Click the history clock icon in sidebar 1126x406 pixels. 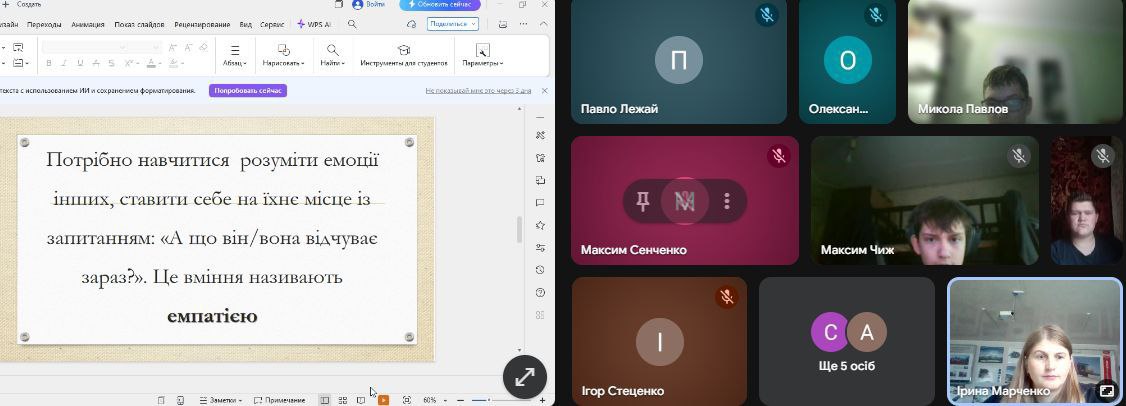click(540, 269)
